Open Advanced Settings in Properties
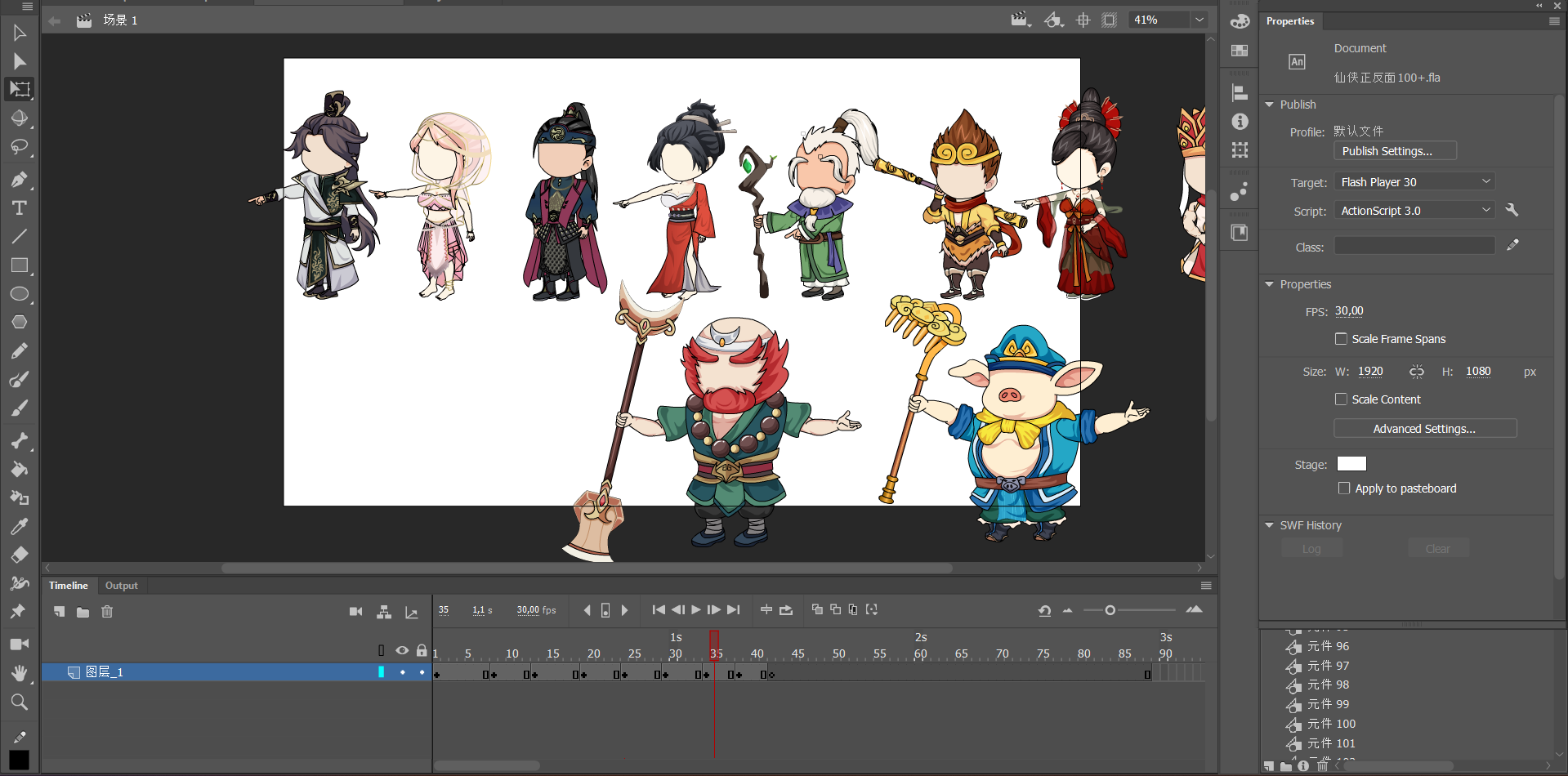The height and width of the screenshot is (776, 1568). click(x=1424, y=429)
